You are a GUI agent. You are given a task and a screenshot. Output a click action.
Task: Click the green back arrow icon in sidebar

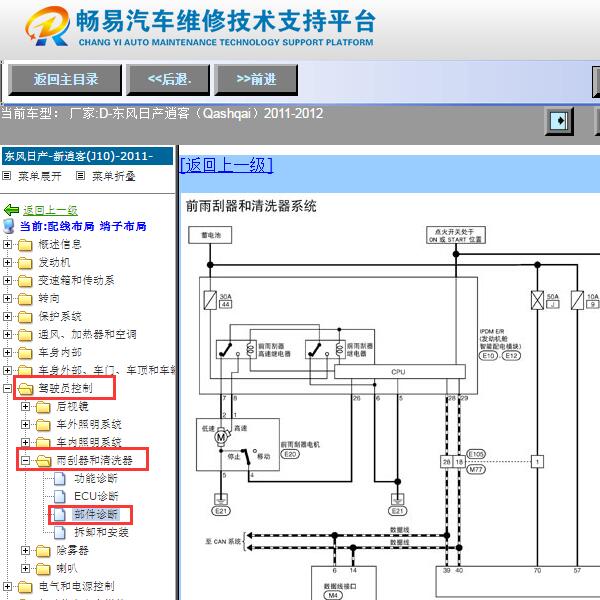click(x=11, y=210)
